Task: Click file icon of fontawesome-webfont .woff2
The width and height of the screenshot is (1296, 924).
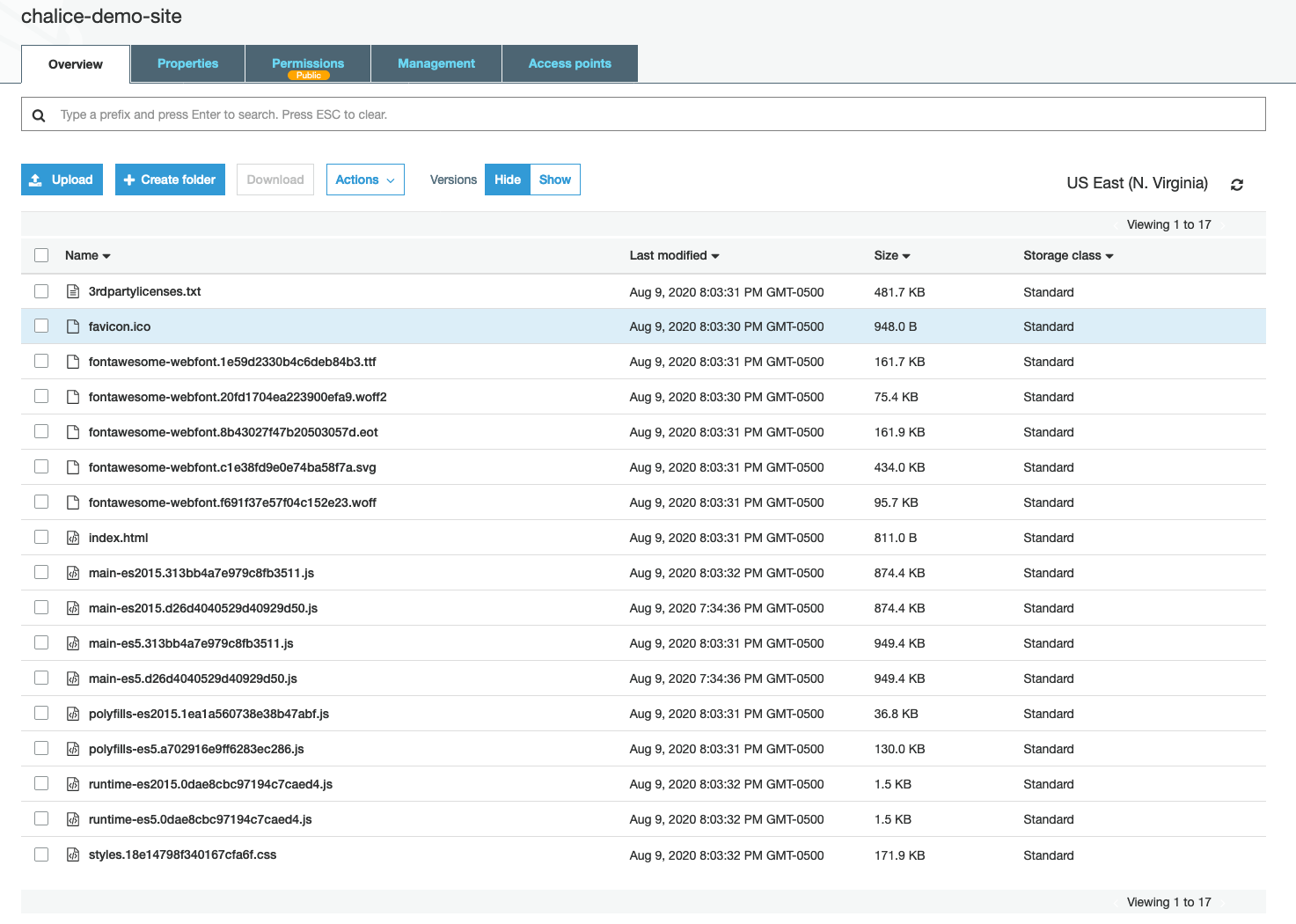Action: (74, 397)
